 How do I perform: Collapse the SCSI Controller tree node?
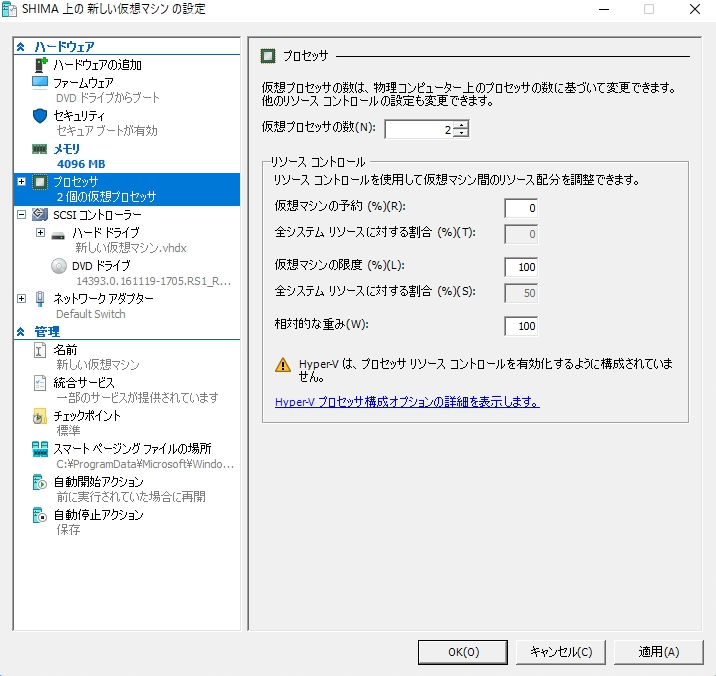(21, 214)
